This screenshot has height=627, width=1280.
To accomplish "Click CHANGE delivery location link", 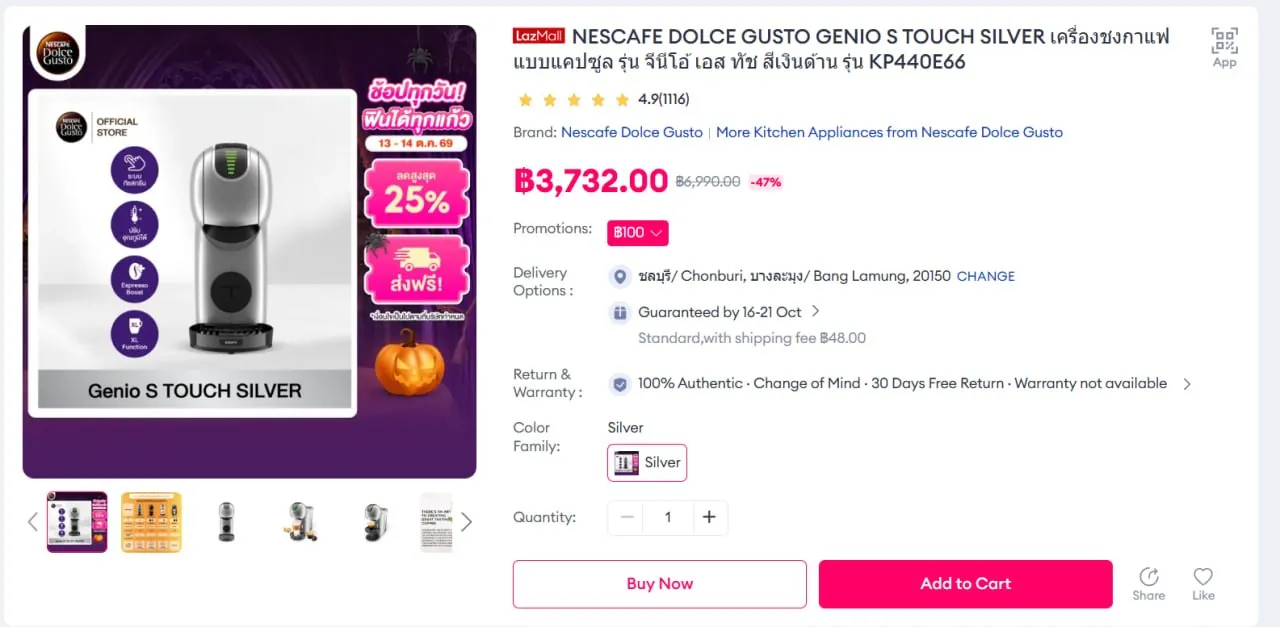I will coord(986,276).
